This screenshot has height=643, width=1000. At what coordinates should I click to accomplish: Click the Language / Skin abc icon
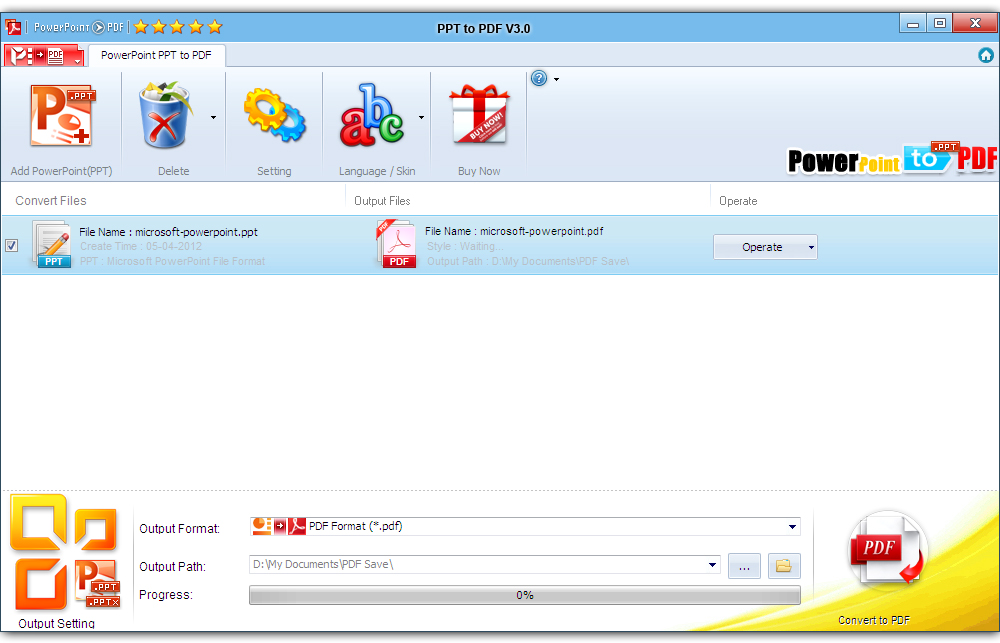click(372, 115)
